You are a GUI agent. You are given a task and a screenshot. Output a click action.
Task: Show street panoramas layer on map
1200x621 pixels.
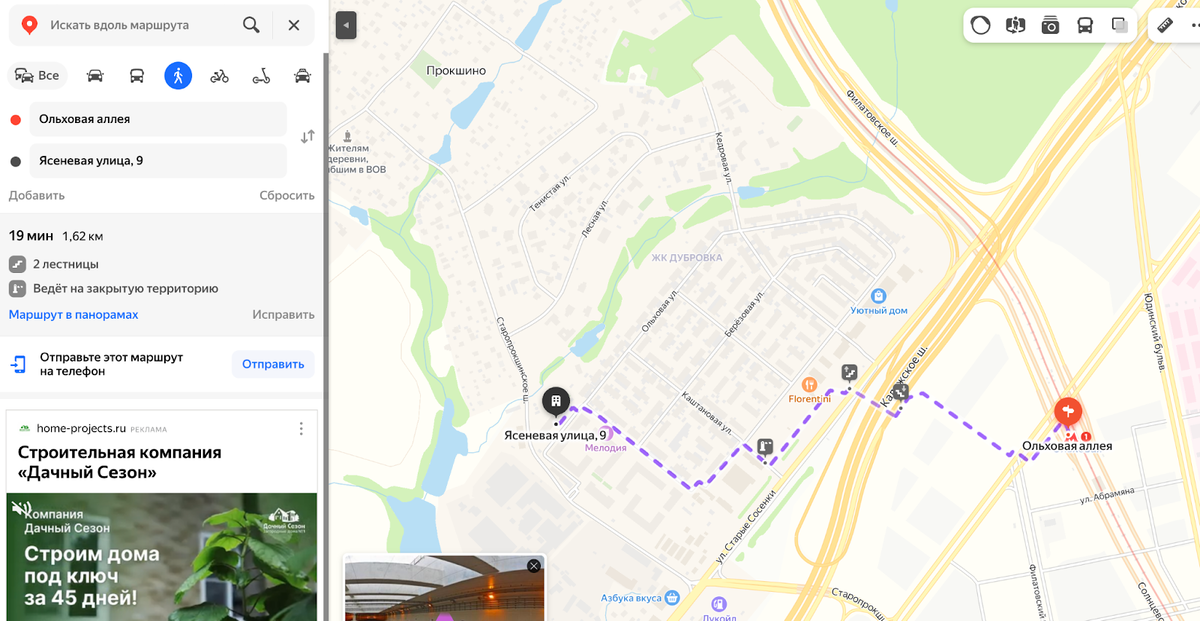point(1015,26)
